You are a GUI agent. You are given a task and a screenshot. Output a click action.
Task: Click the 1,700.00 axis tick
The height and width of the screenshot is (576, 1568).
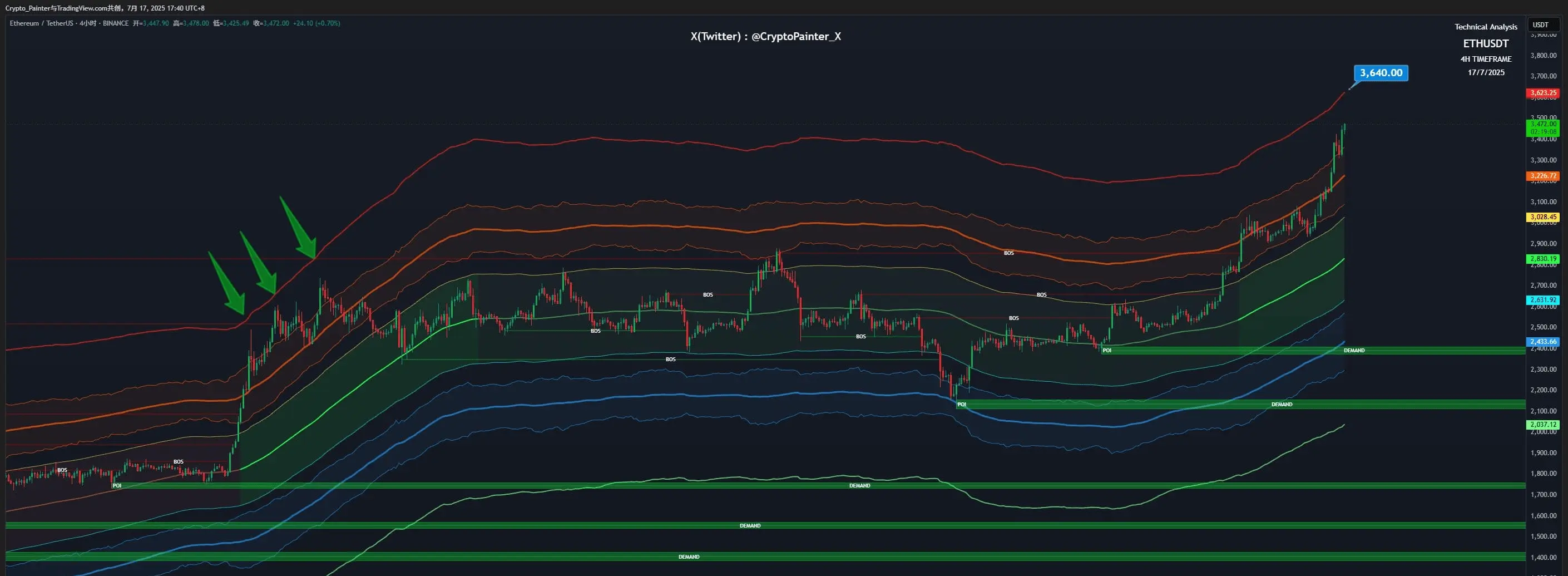(1543, 494)
